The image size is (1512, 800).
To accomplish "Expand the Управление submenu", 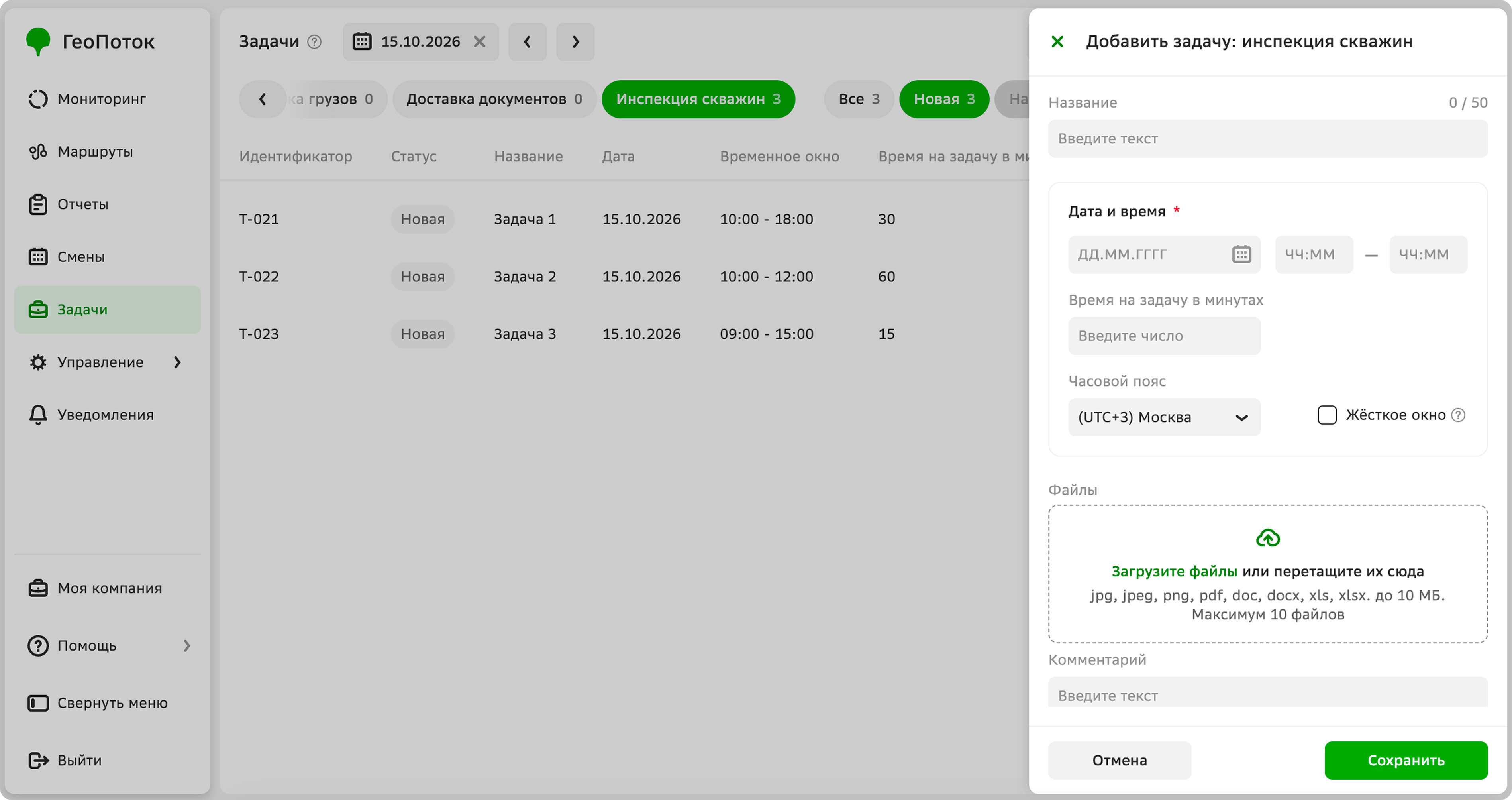I will pyautogui.click(x=177, y=362).
